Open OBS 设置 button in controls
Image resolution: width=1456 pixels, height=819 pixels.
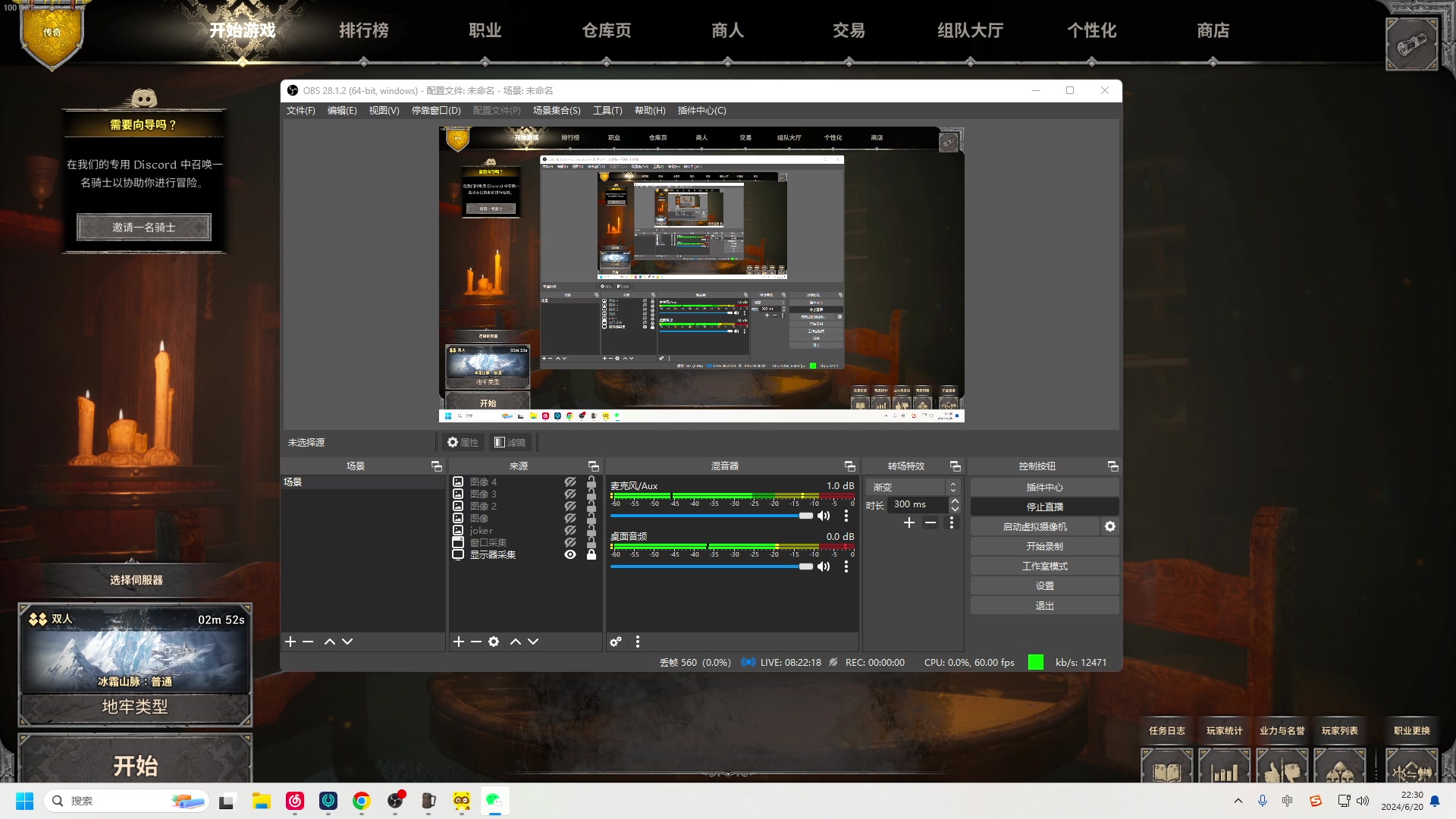(x=1044, y=585)
